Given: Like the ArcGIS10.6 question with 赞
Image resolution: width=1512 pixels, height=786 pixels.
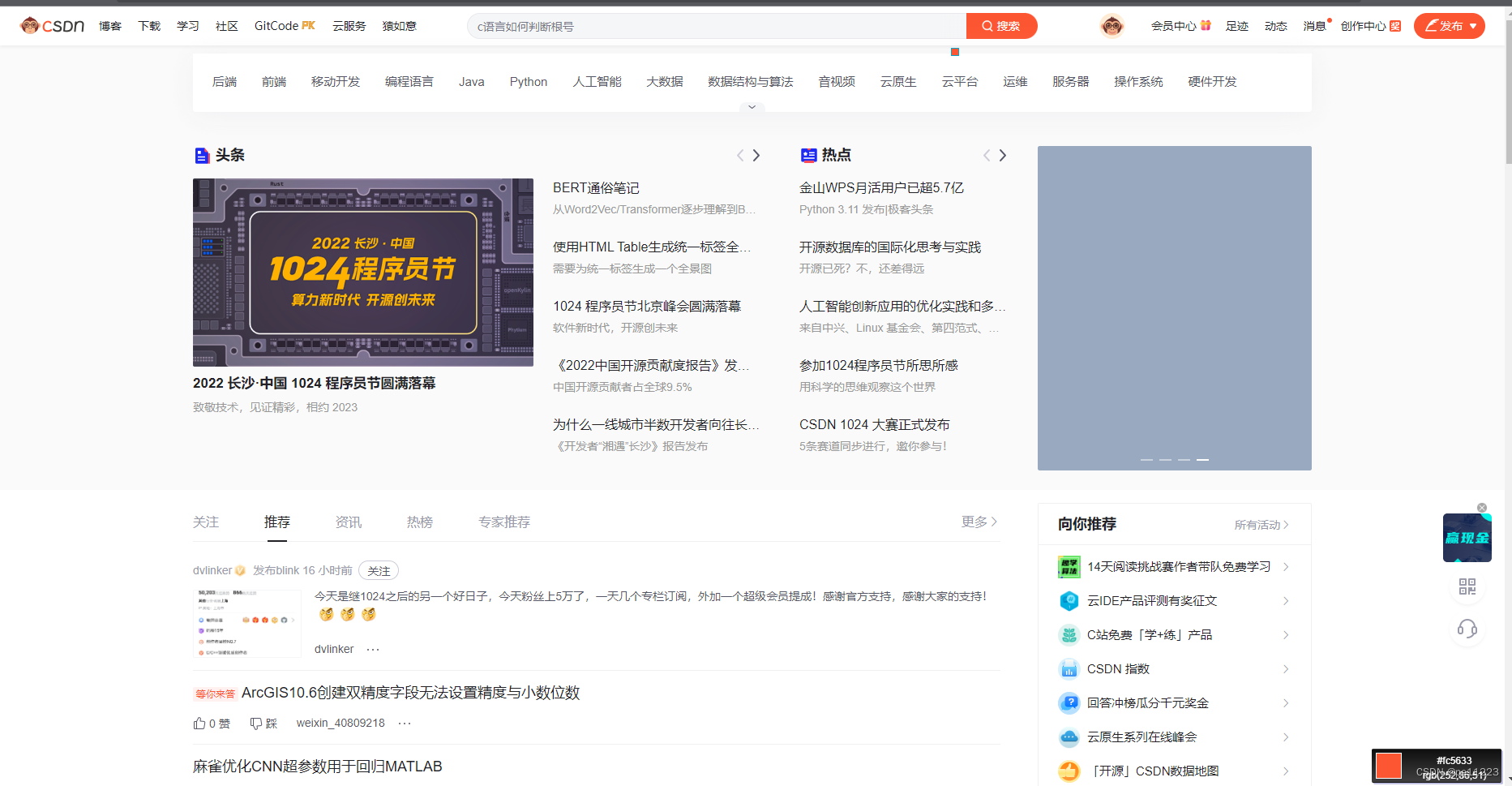Looking at the screenshot, I should pyautogui.click(x=212, y=724).
